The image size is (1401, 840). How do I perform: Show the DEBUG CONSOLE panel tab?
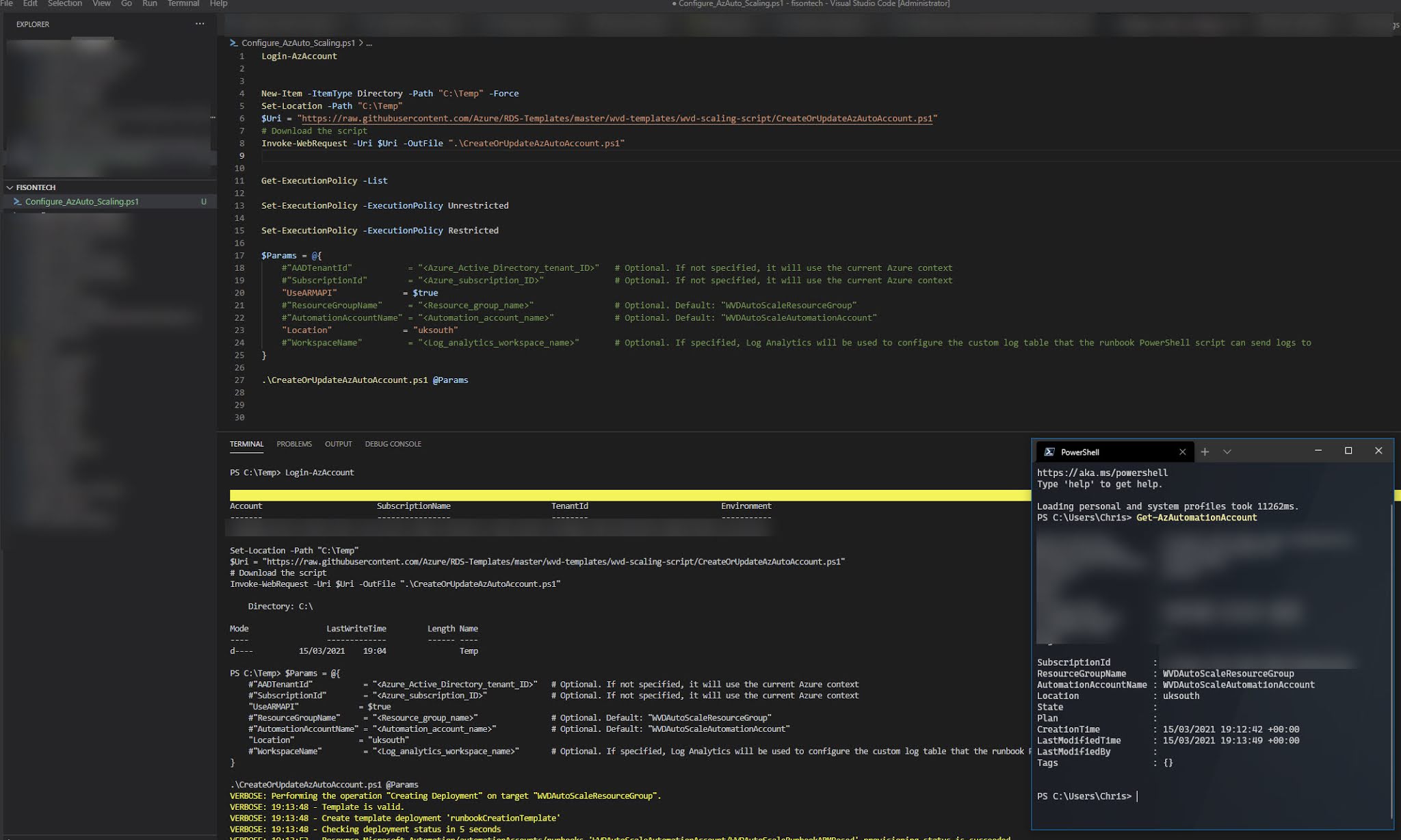(393, 444)
